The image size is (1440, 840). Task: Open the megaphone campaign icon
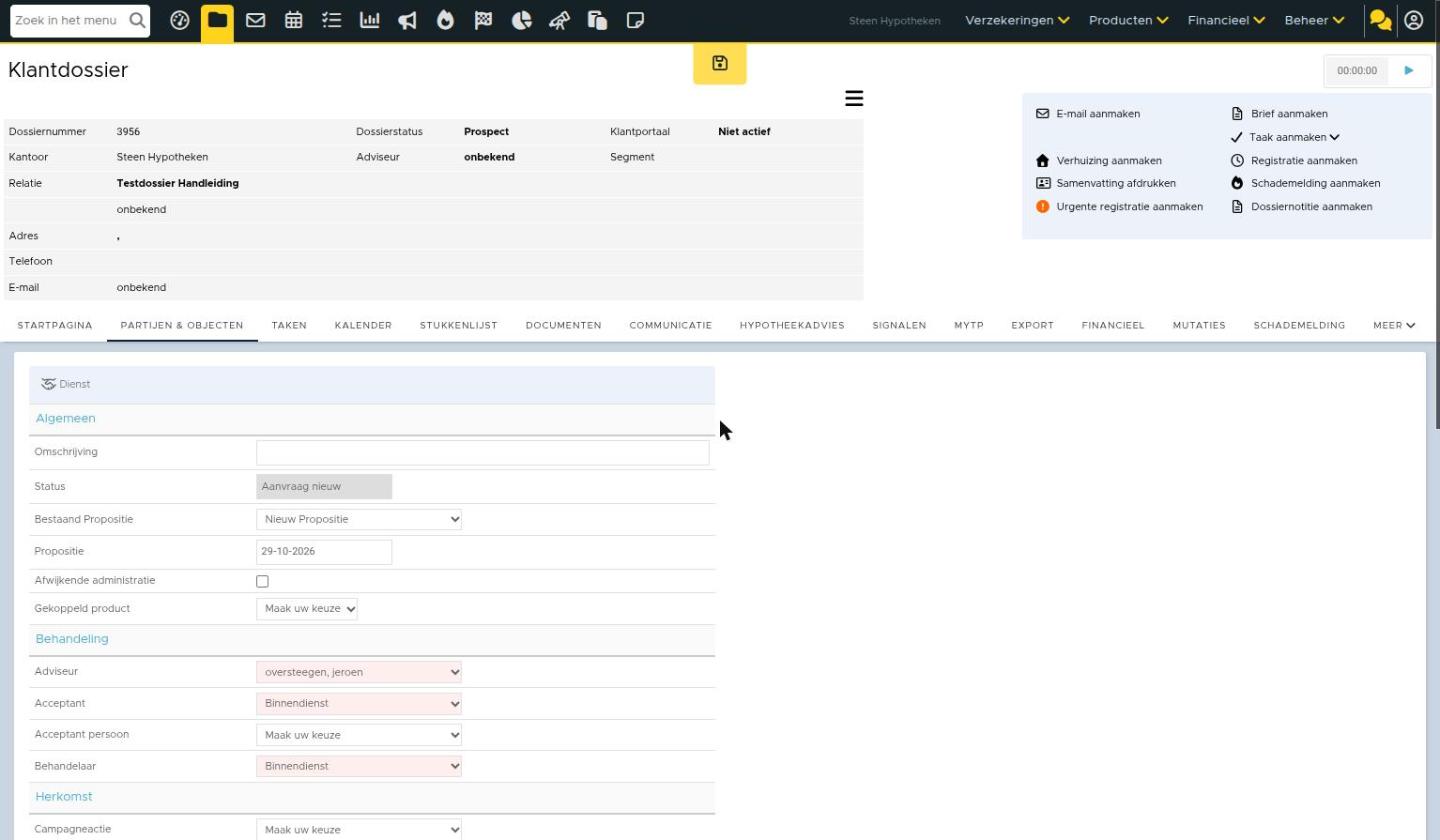point(407,20)
